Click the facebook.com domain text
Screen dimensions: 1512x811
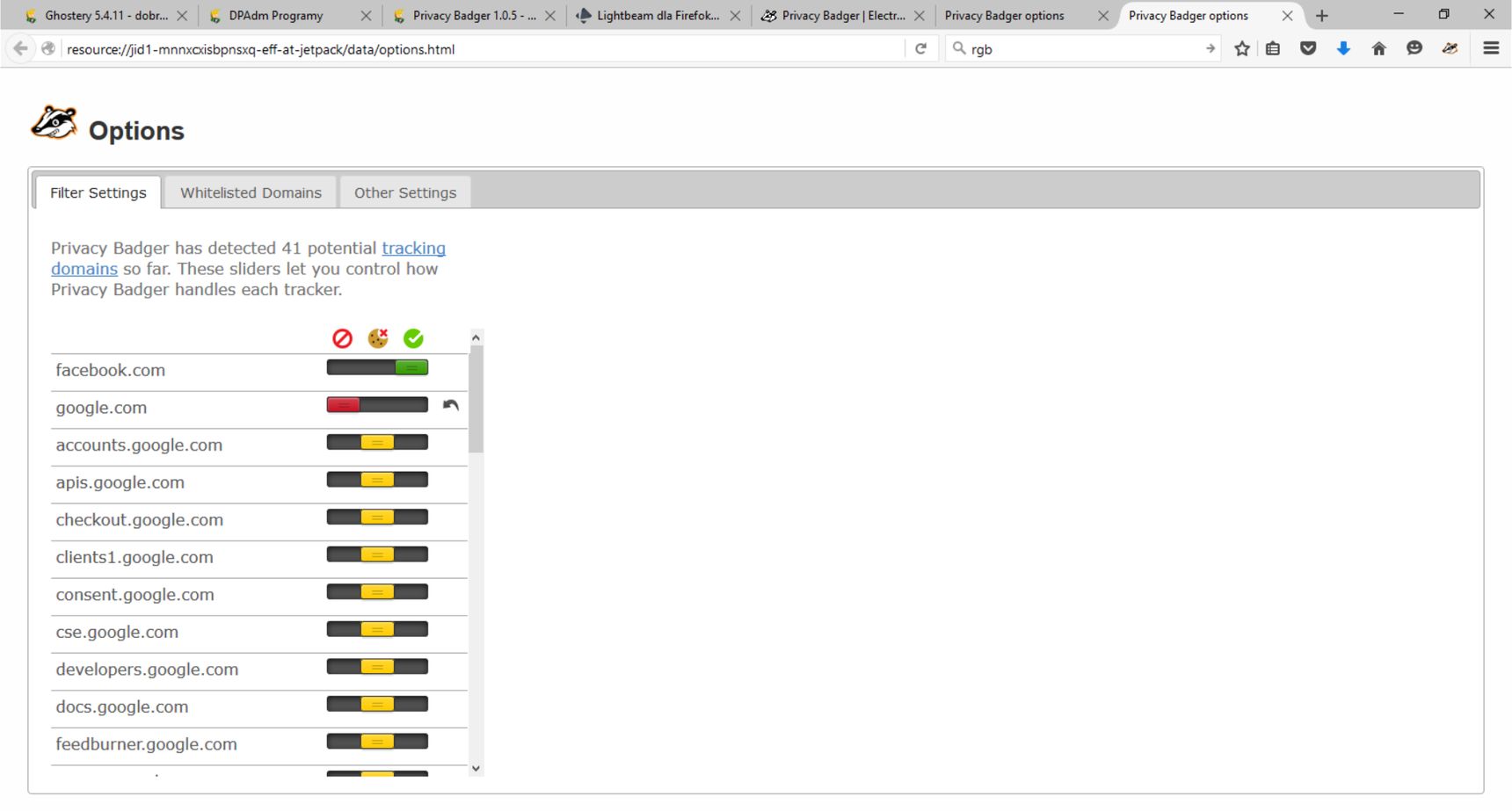pos(110,370)
